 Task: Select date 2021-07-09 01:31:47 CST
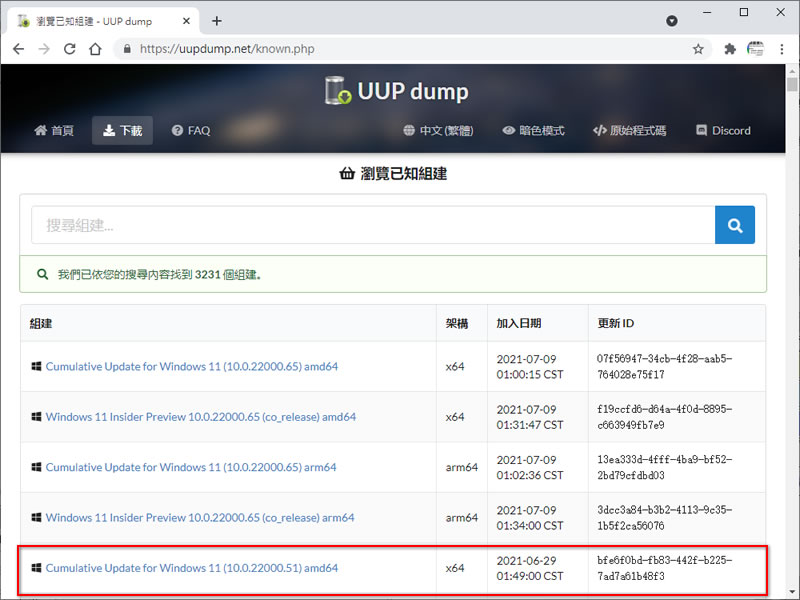[x=530, y=417]
